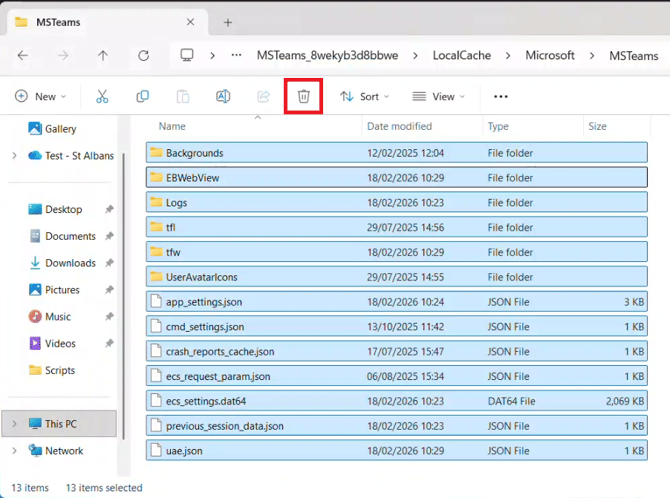This screenshot has width=670, height=498.
Task: Go up one folder level
Action: pyautogui.click(x=103, y=56)
